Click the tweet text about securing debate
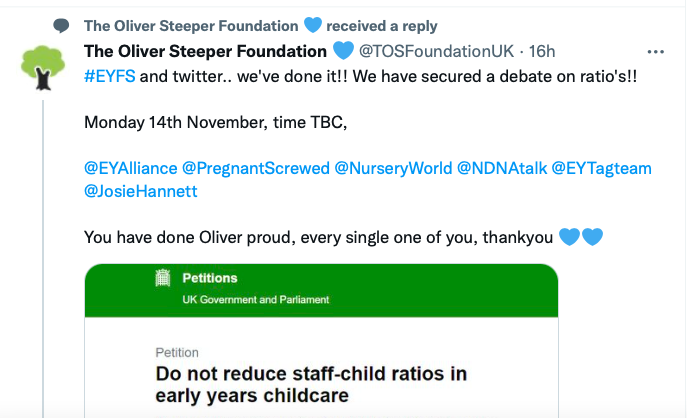 pos(361,76)
